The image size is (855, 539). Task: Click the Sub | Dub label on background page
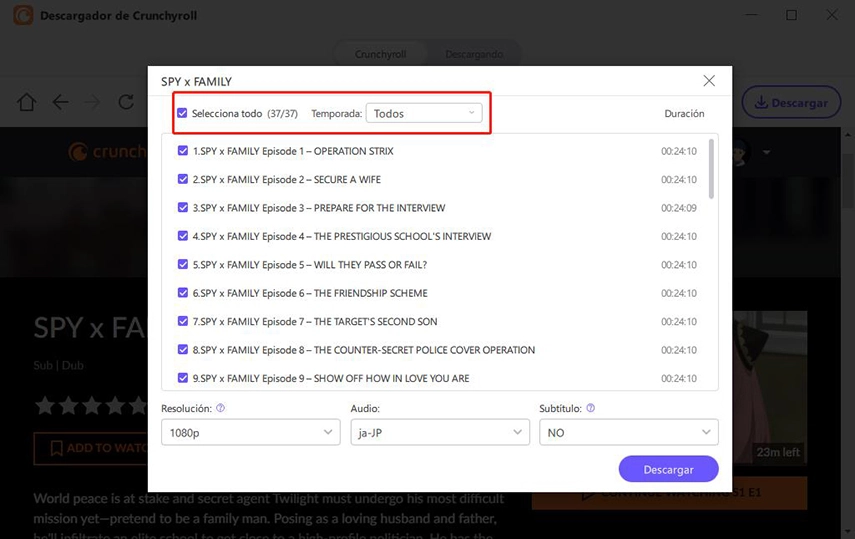pos(58,365)
